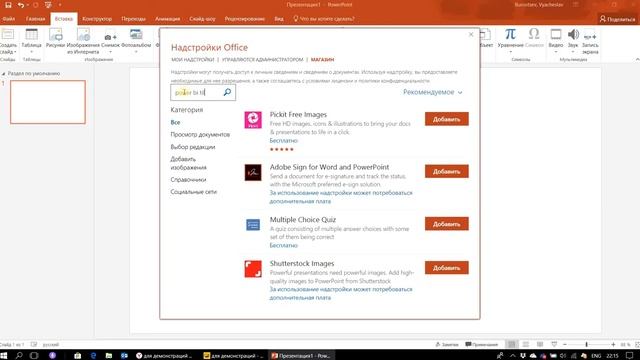Collapse the ribbon with the chevron
This screenshot has width=640, height=360.
pos(637,60)
